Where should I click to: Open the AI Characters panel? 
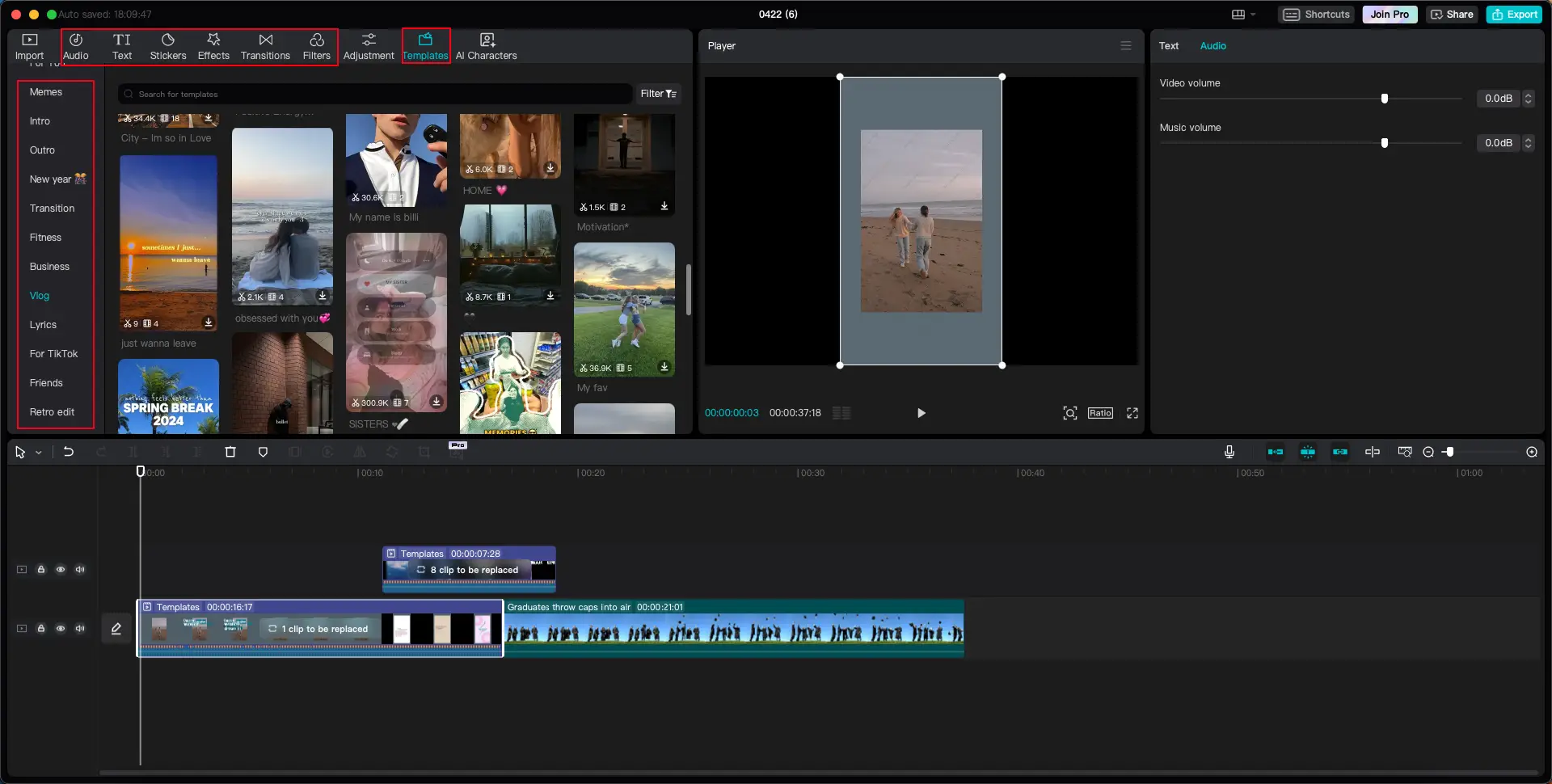point(486,46)
